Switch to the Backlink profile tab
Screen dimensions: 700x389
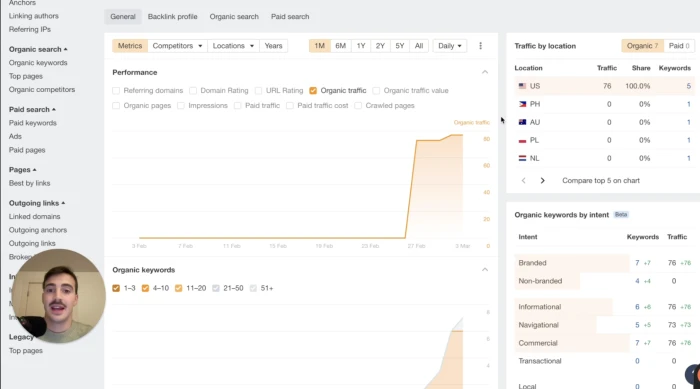coord(172,17)
